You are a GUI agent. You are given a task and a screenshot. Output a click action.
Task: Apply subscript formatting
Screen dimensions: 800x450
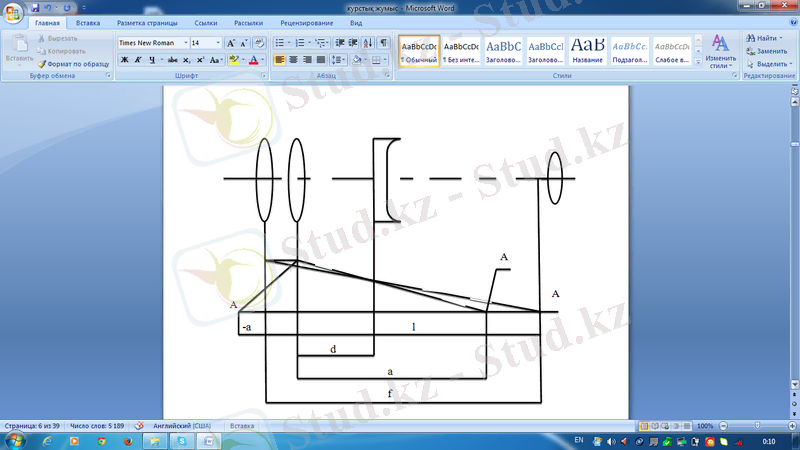187,60
